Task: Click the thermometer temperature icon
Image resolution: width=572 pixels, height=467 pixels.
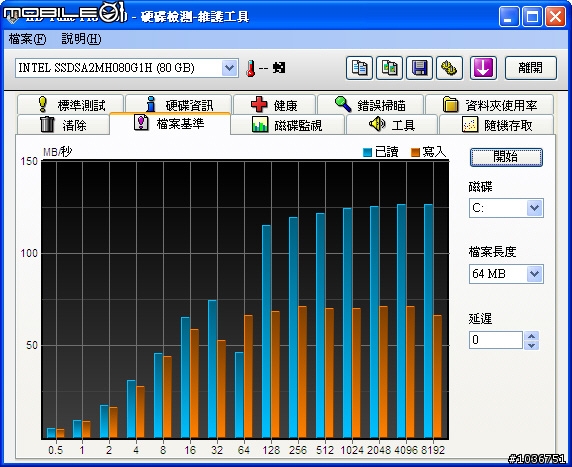Action: click(x=251, y=68)
